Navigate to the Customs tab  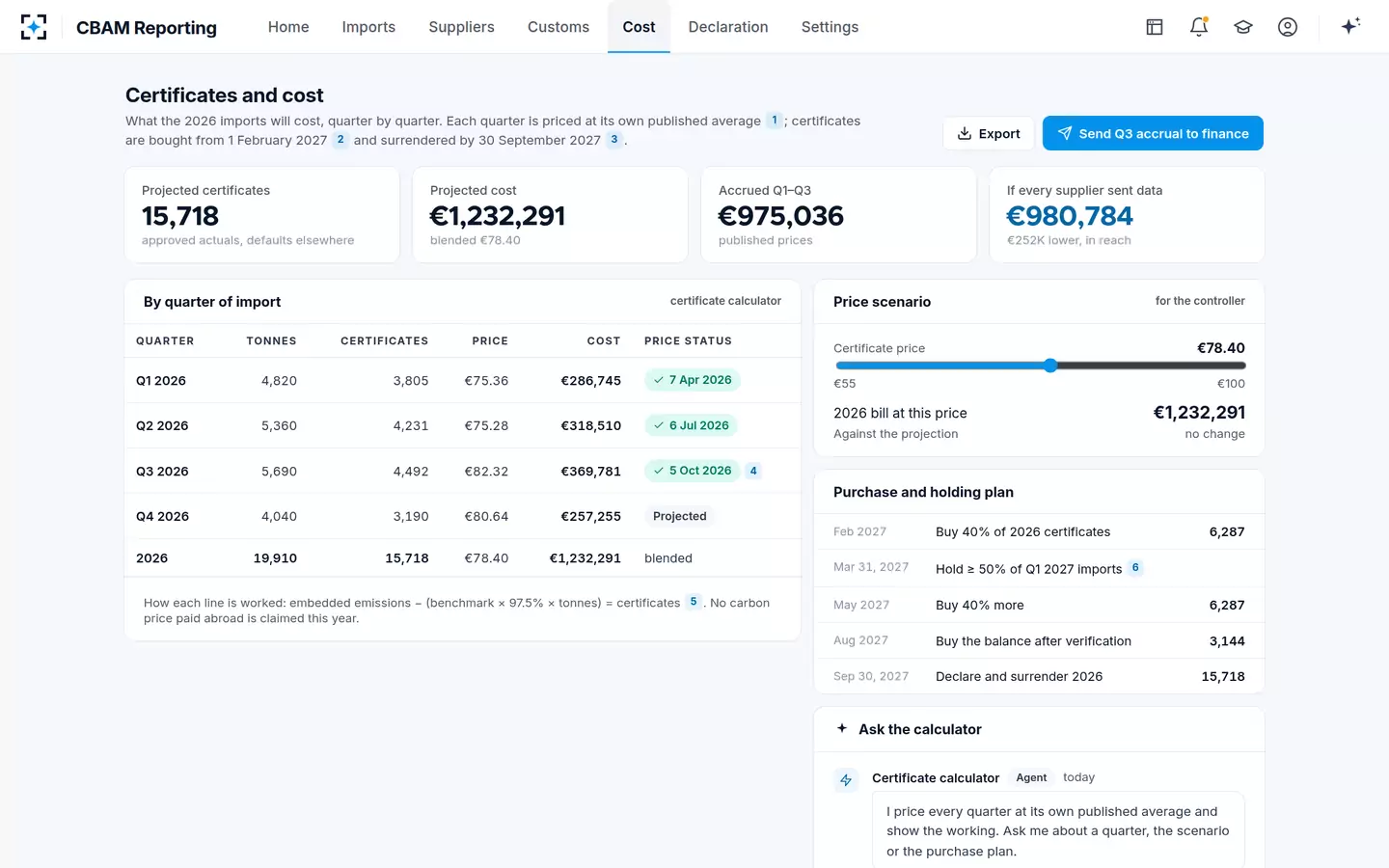click(x=558, y=27)
